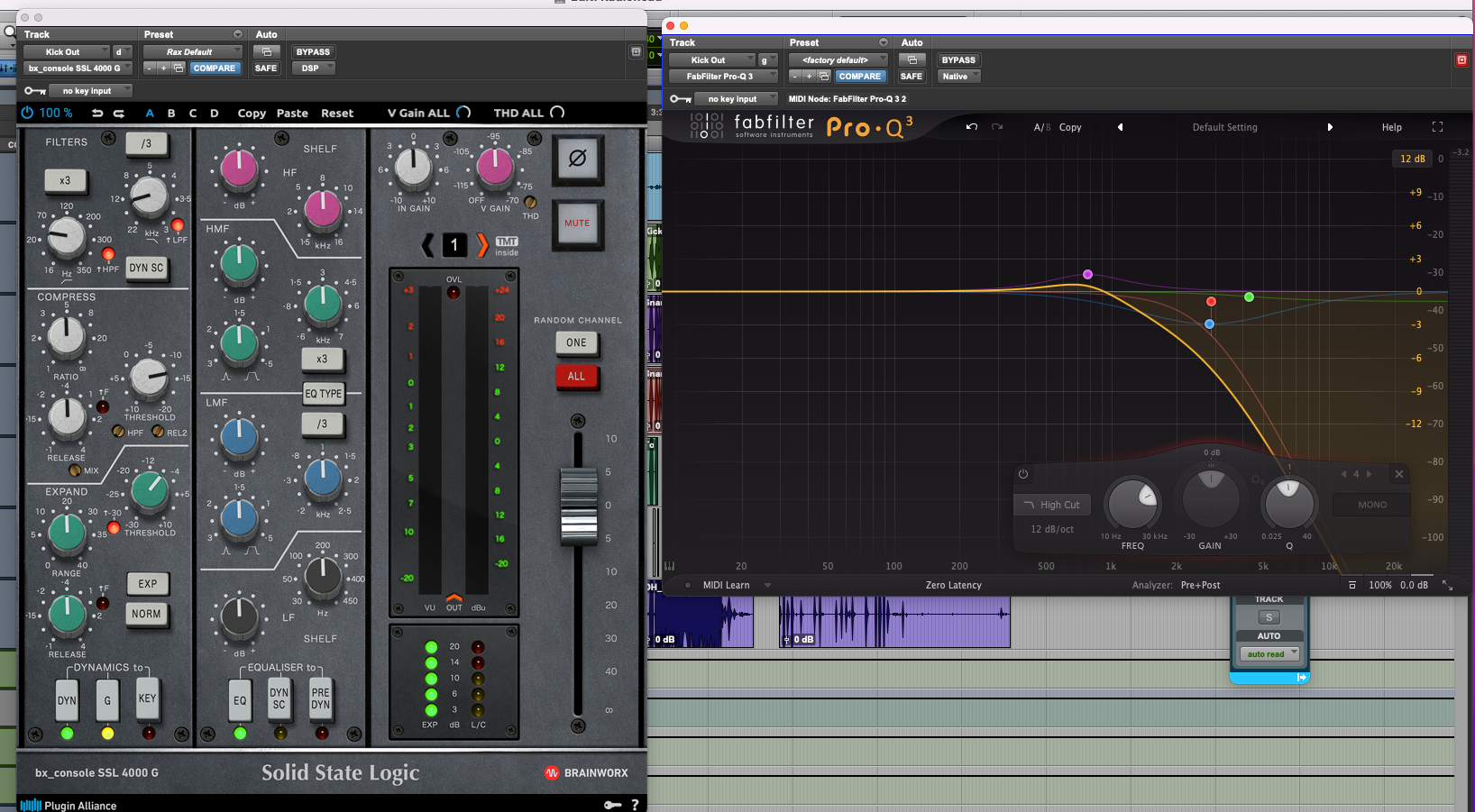The image size is (1475, 812).
Task: Click the Pro-Q Q knob
Action: tap(1289, 503)
